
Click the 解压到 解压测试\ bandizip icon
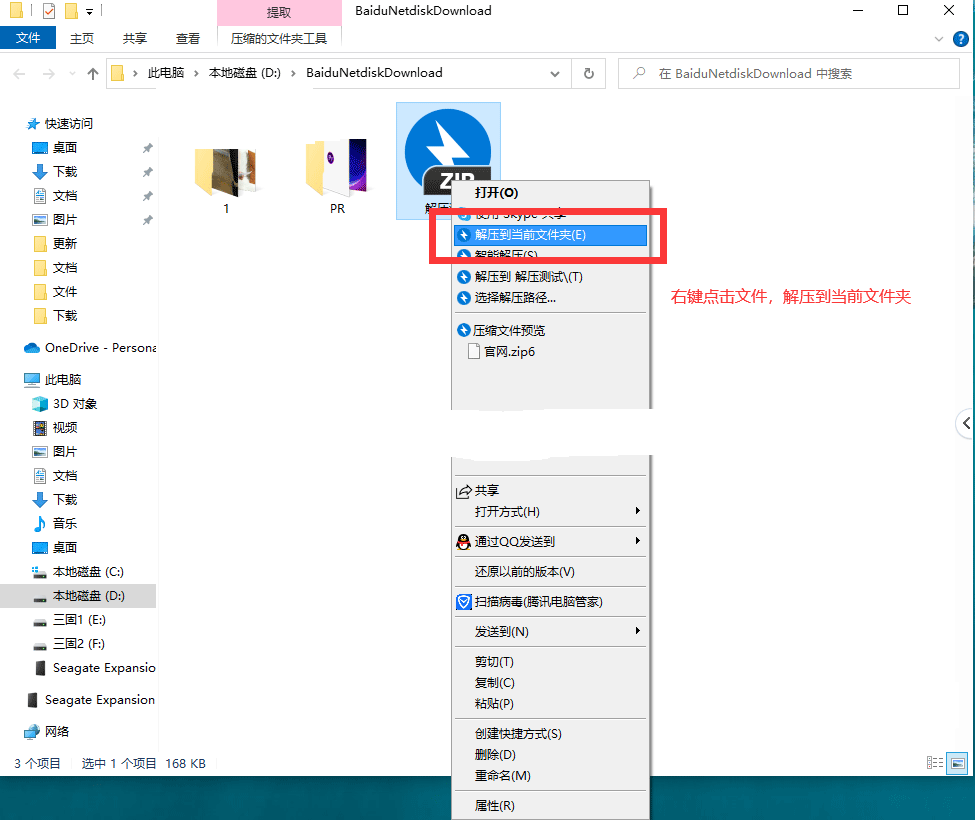[464, 277]
